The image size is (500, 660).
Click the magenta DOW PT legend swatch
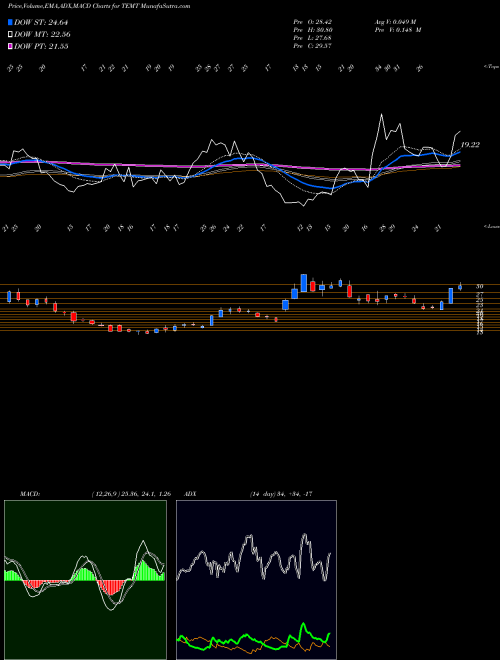coord(11,46)
